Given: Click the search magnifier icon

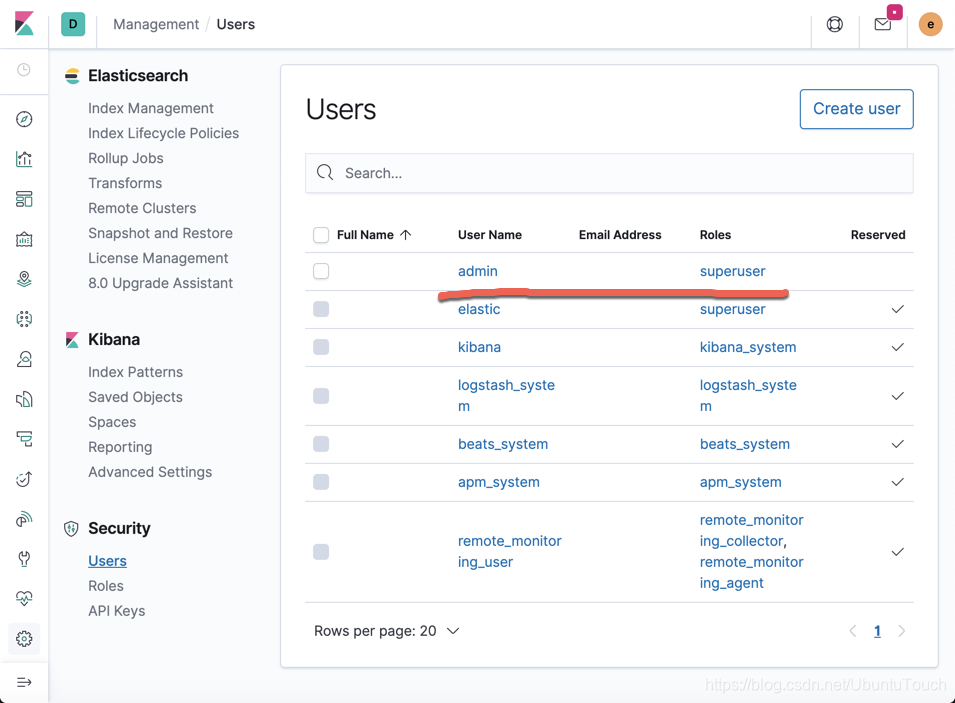Looking at the screenshot, I should (x=325, y=173).
